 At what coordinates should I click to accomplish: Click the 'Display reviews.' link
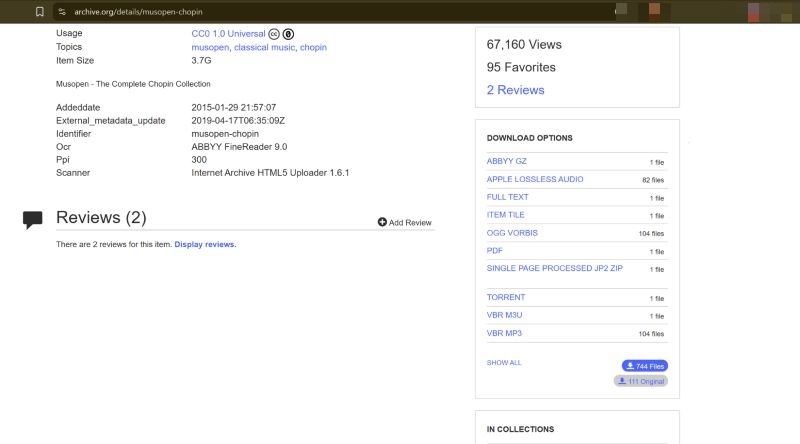(205, 245)
